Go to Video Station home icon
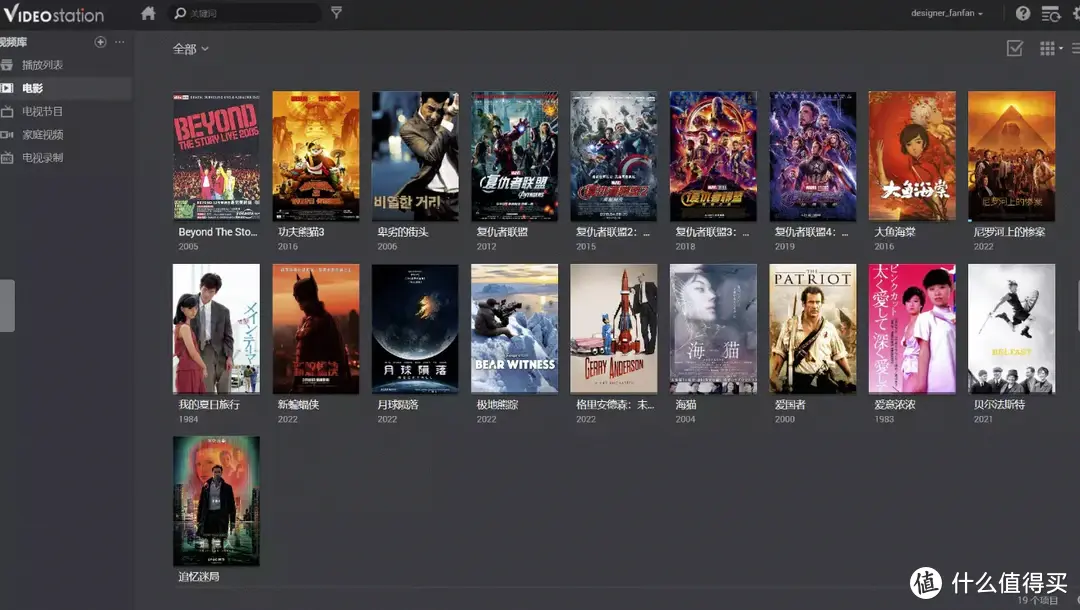Viewport: 1080px width, 610px height. pyautogui.click(x=148, y=13)
